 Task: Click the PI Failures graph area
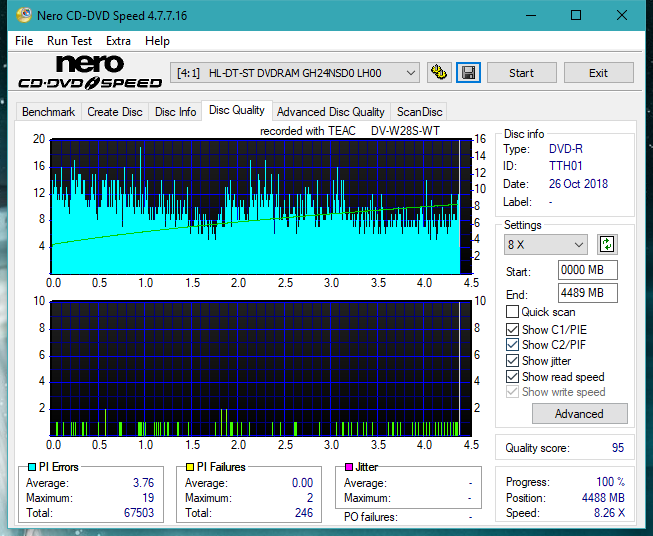261,368
